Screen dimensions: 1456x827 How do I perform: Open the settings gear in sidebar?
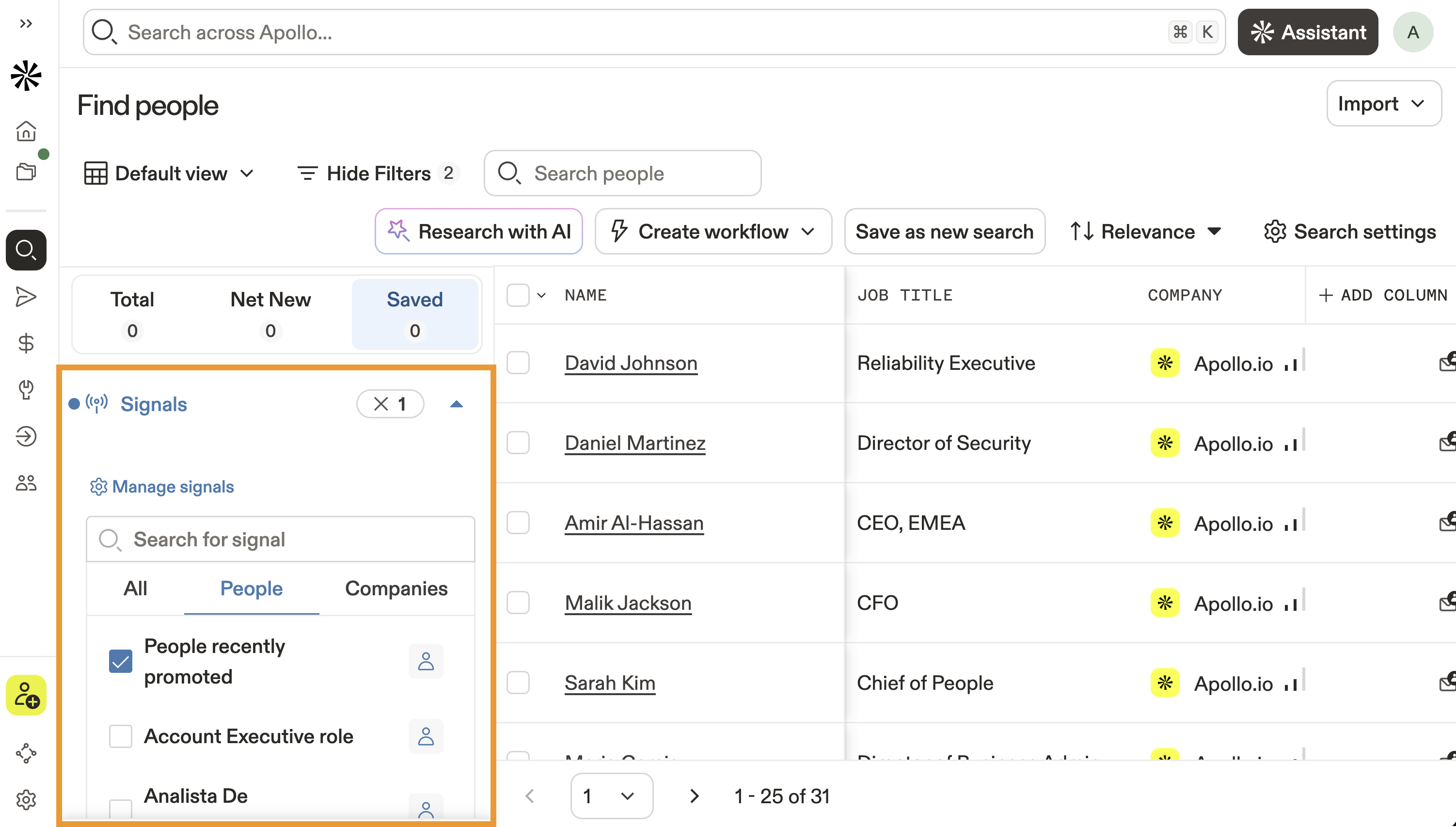tap(26, 800)
